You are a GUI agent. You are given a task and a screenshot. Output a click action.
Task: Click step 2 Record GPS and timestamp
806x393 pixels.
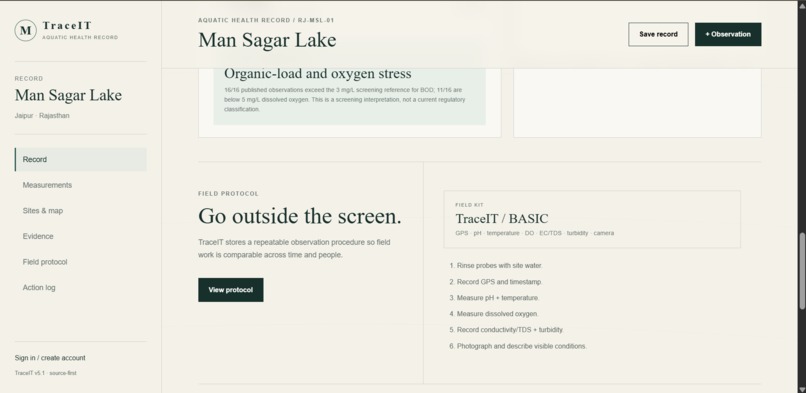pyautogui.click(x=496, y=282)
